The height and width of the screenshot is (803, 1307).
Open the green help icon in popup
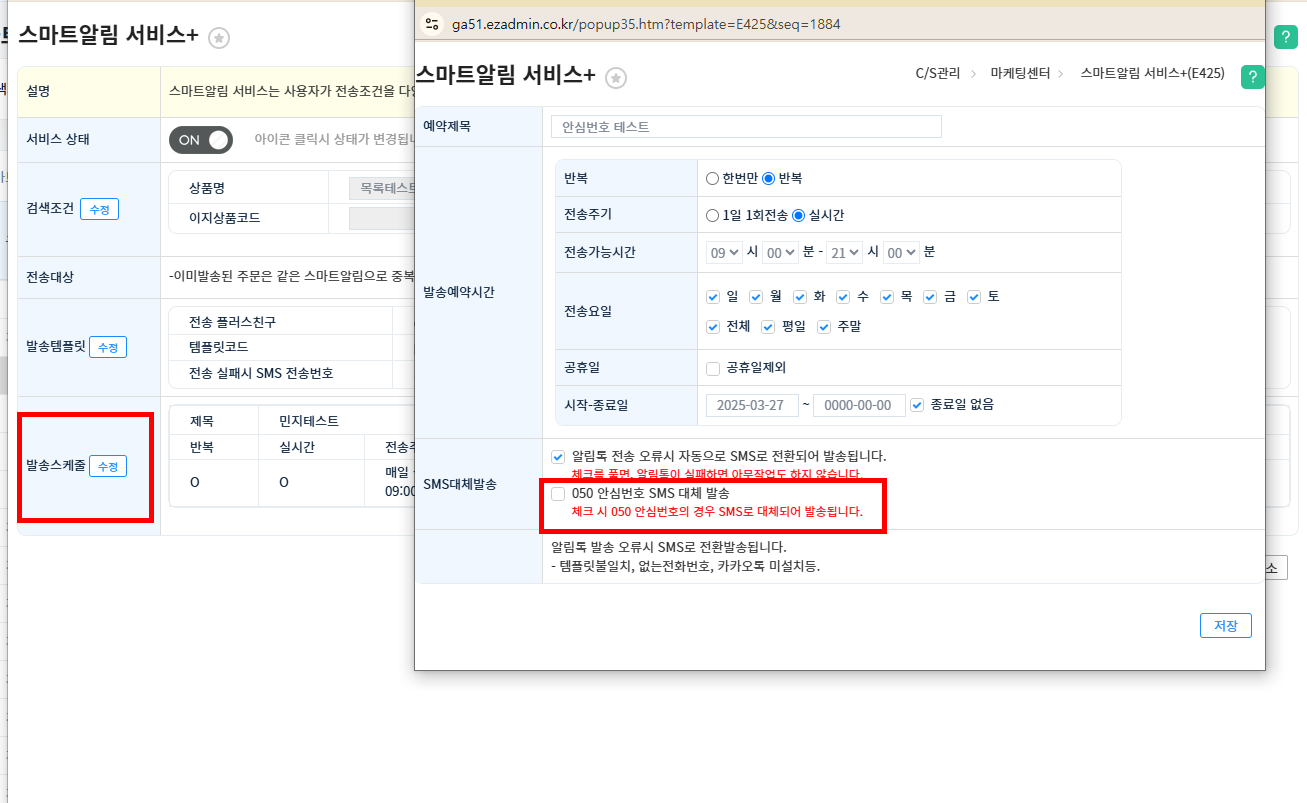click(1252, 76)
